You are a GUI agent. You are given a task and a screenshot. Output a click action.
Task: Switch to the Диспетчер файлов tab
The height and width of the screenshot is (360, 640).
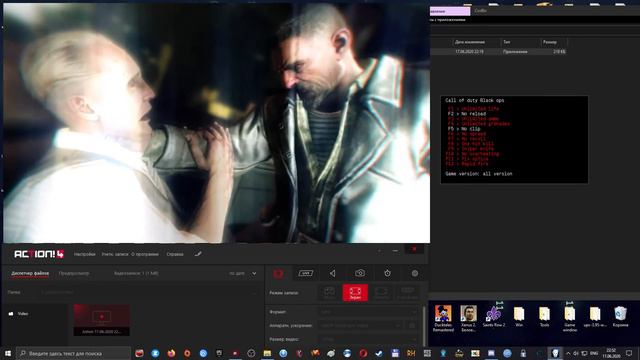point(30,273)
